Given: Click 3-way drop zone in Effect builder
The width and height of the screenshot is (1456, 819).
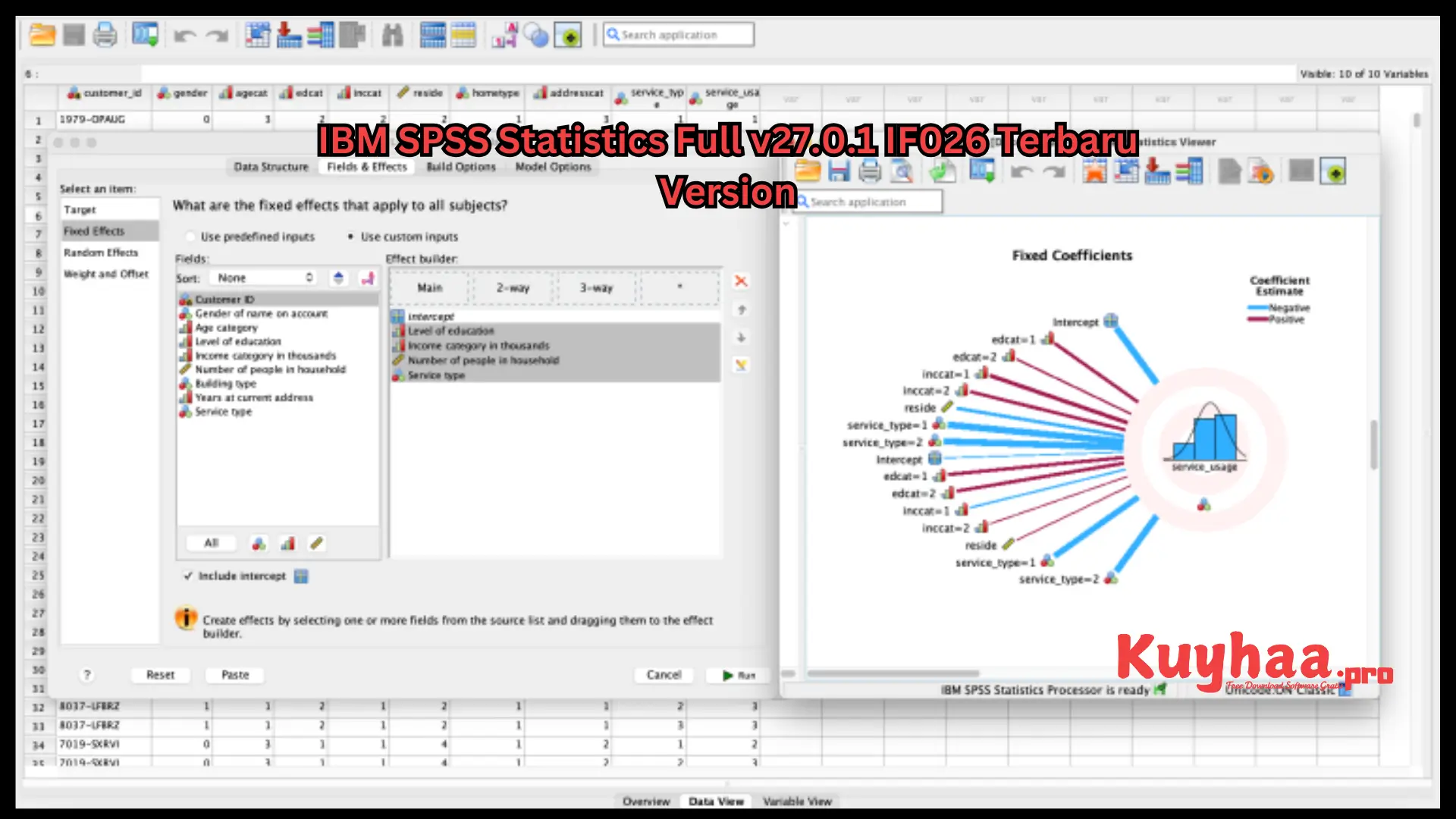Looking at the screenshot, I should [597, 288].
